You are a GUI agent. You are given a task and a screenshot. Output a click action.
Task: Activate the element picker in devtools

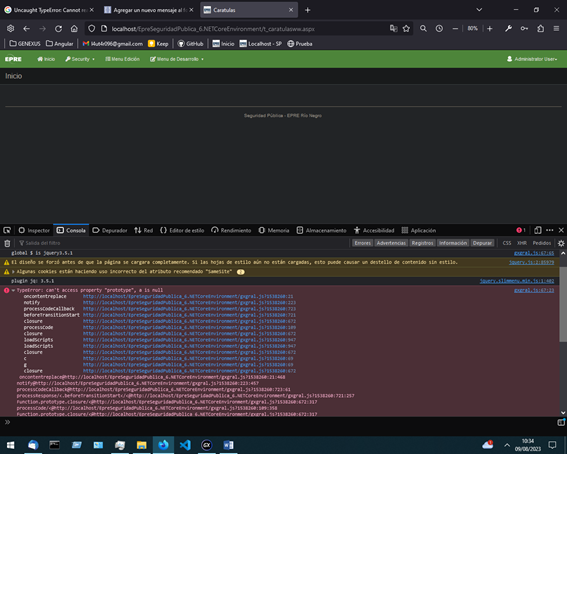7,230
